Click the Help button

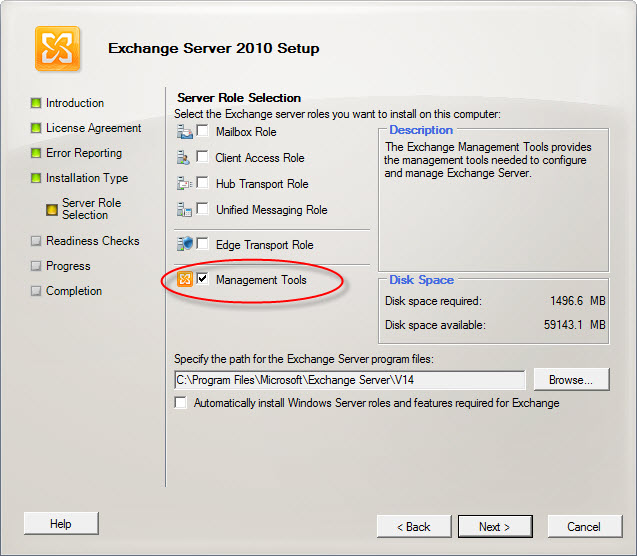[61, 524]
